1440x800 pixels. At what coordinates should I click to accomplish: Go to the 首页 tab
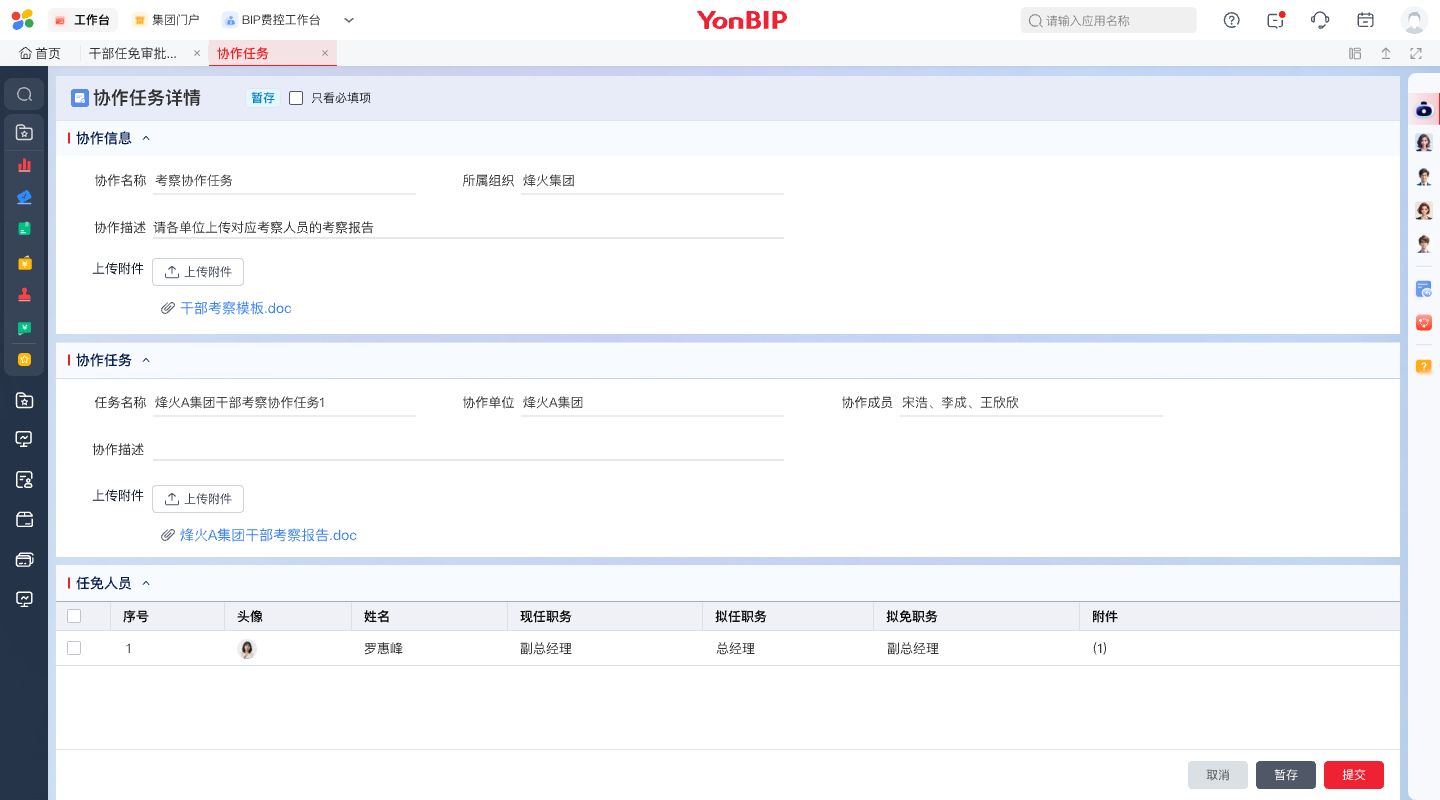coord(41,54)
